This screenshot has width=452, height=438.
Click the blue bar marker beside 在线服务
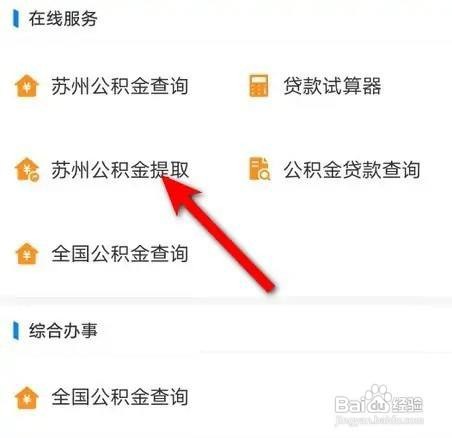pos(15,19)
